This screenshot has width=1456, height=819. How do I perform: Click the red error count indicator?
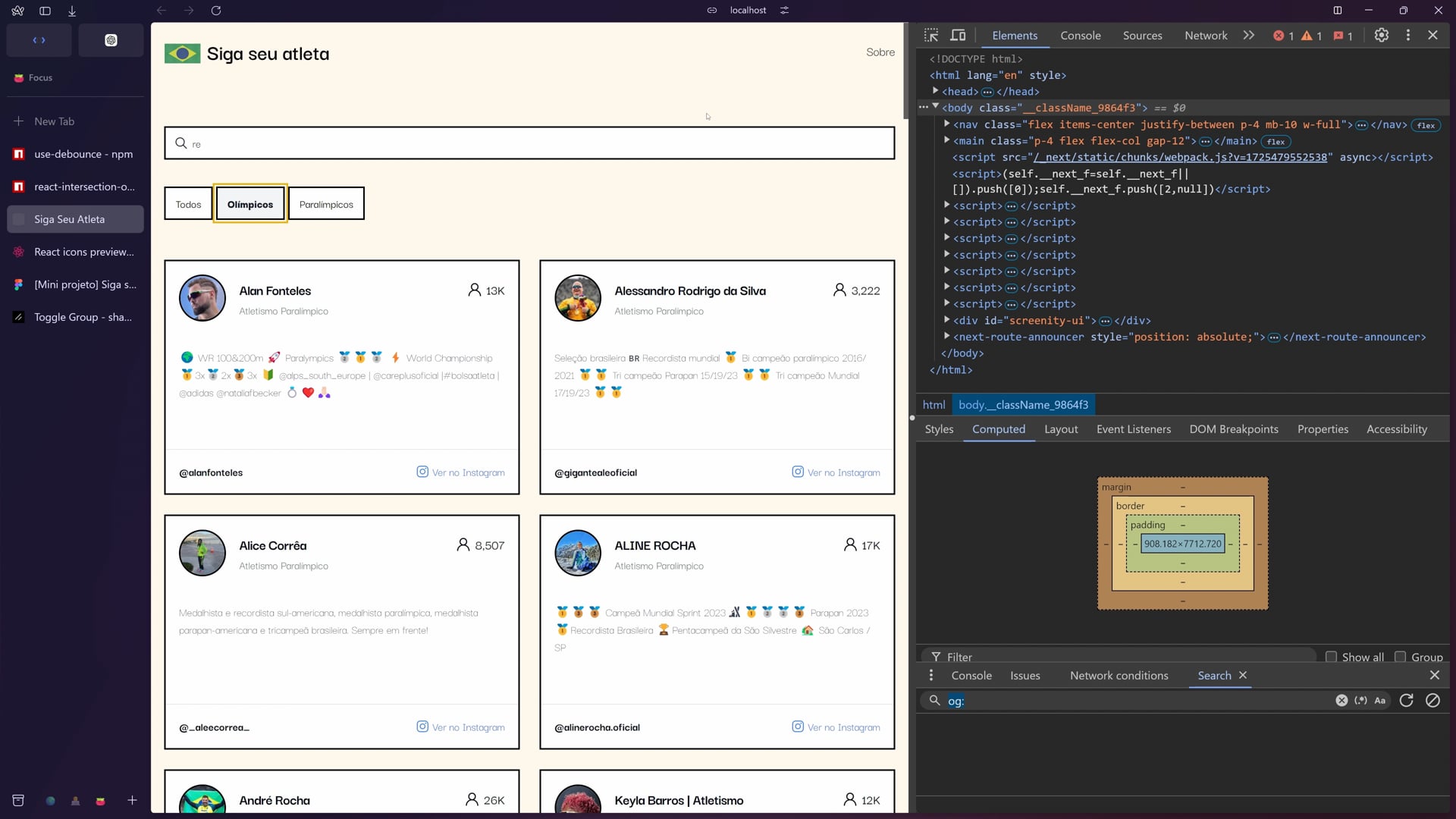coord(1284,36)
